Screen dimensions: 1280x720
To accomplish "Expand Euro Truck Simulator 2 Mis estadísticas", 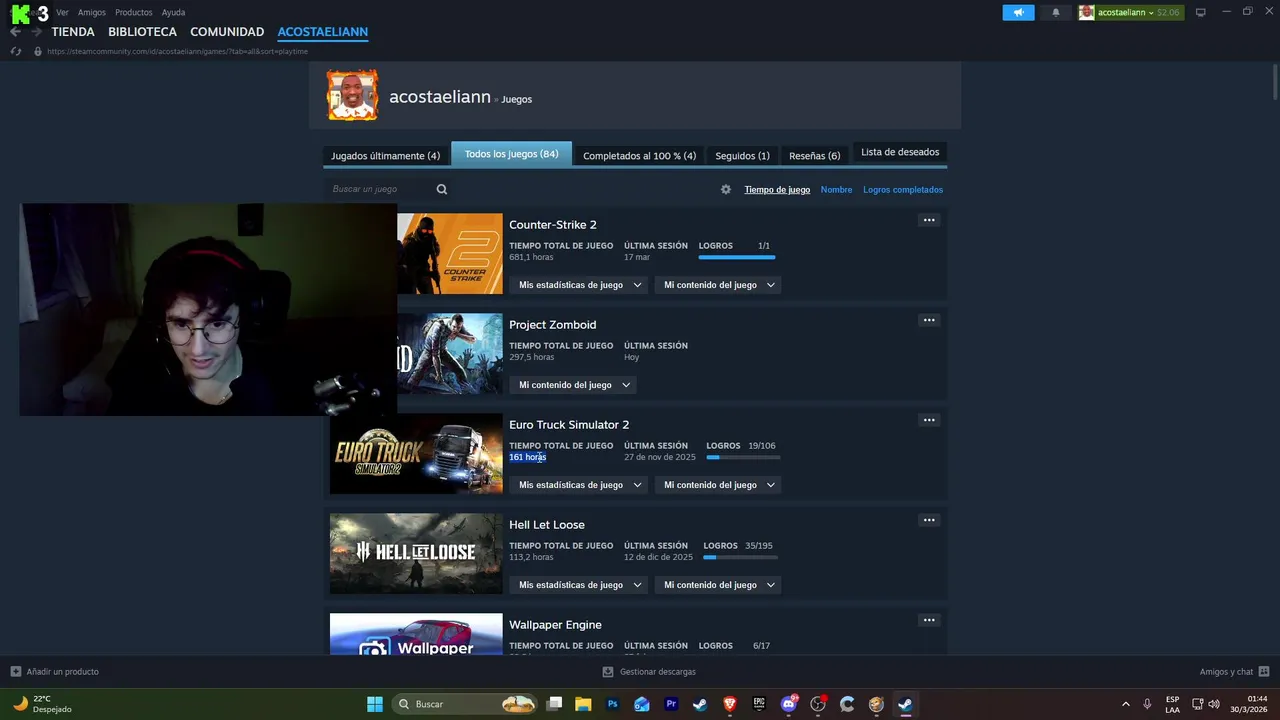I will click(579, 485).
